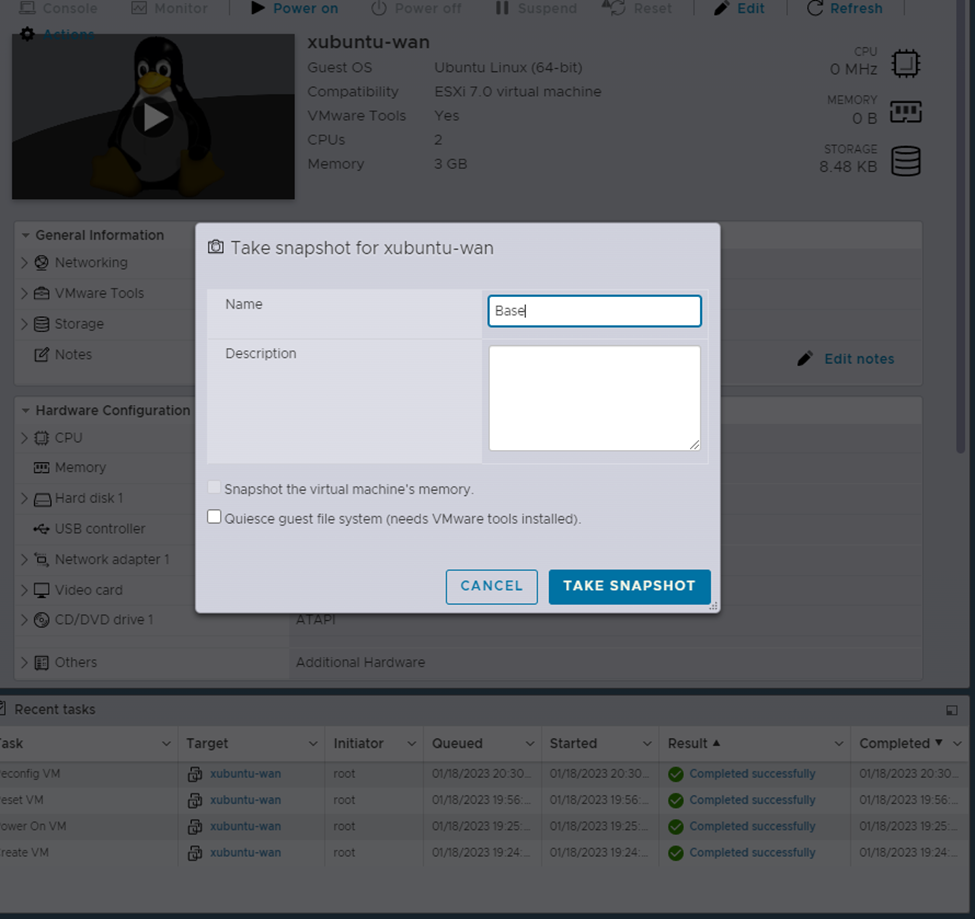This screenshot has width=975, height=919.
Task: Click the Take Snapshot button
Action: [x=629, y=586]
